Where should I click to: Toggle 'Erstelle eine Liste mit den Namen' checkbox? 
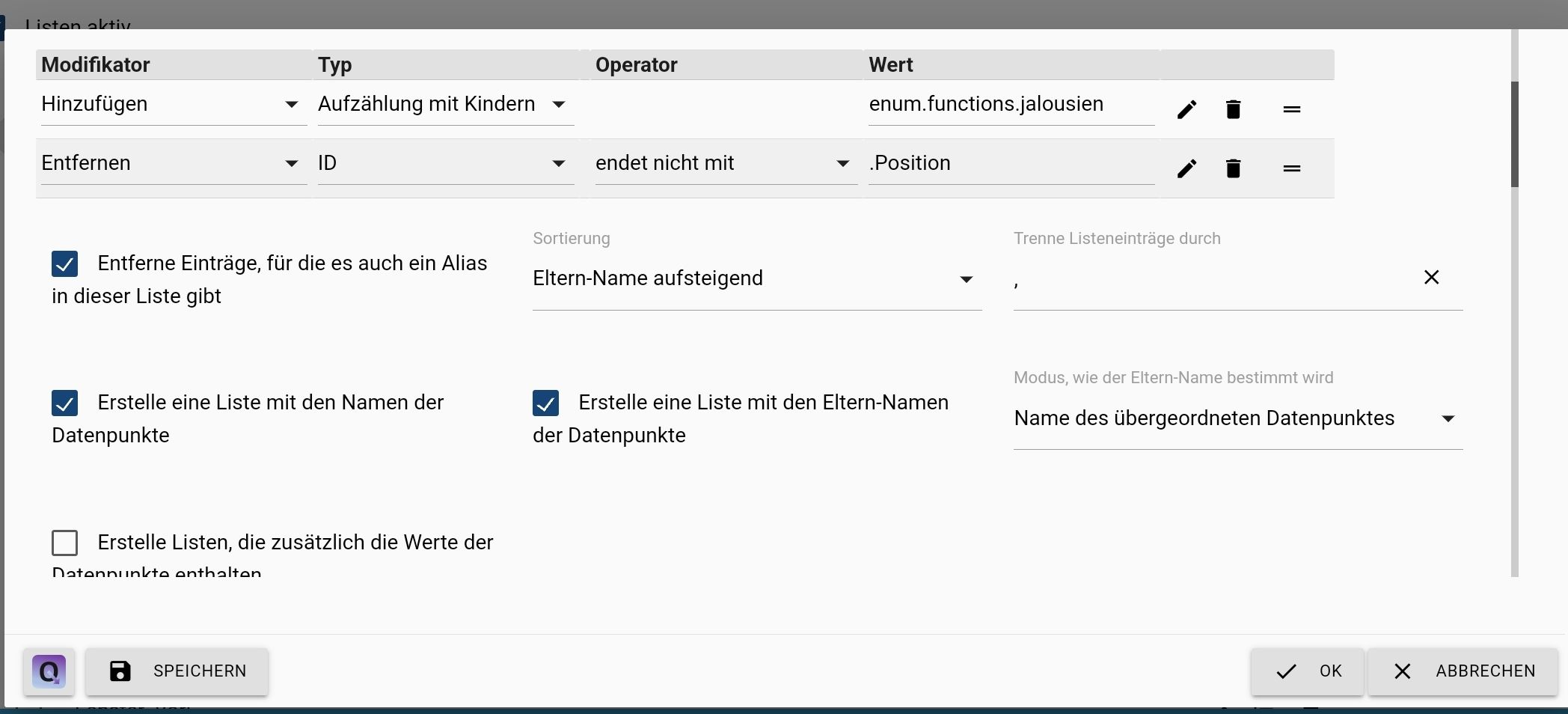(65, 403)
